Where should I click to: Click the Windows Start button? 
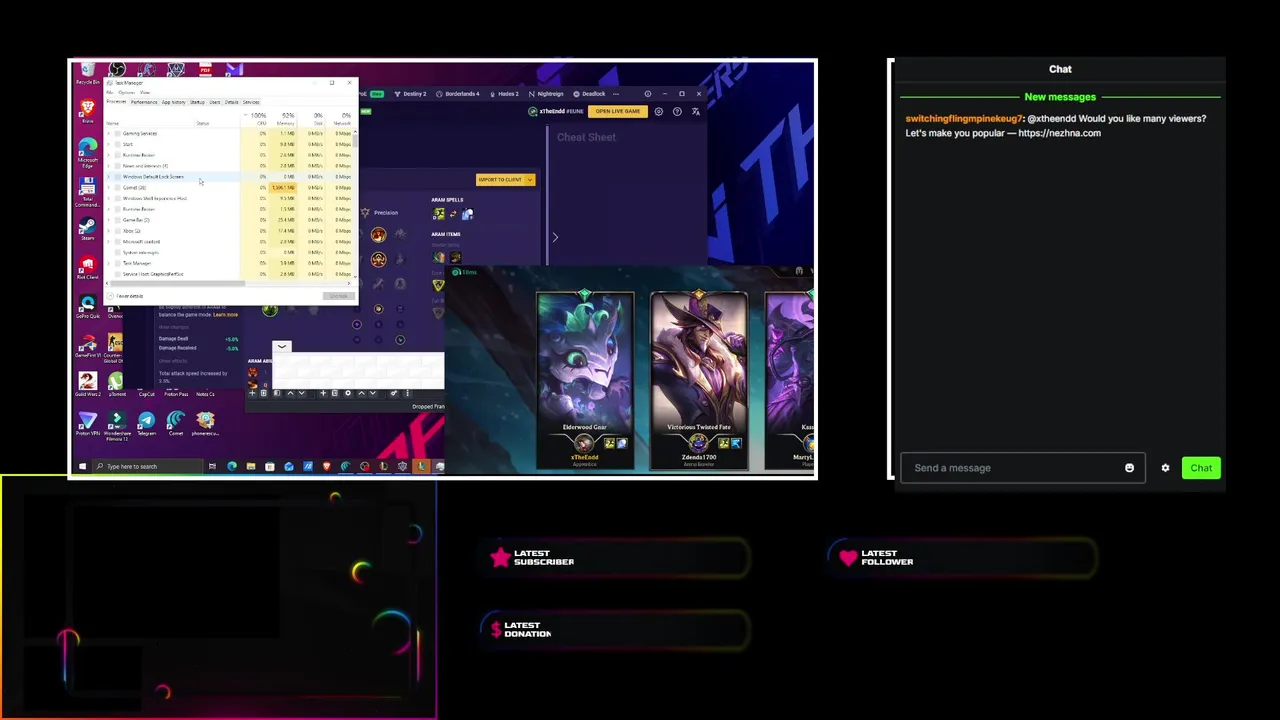(x=82, y=466)
